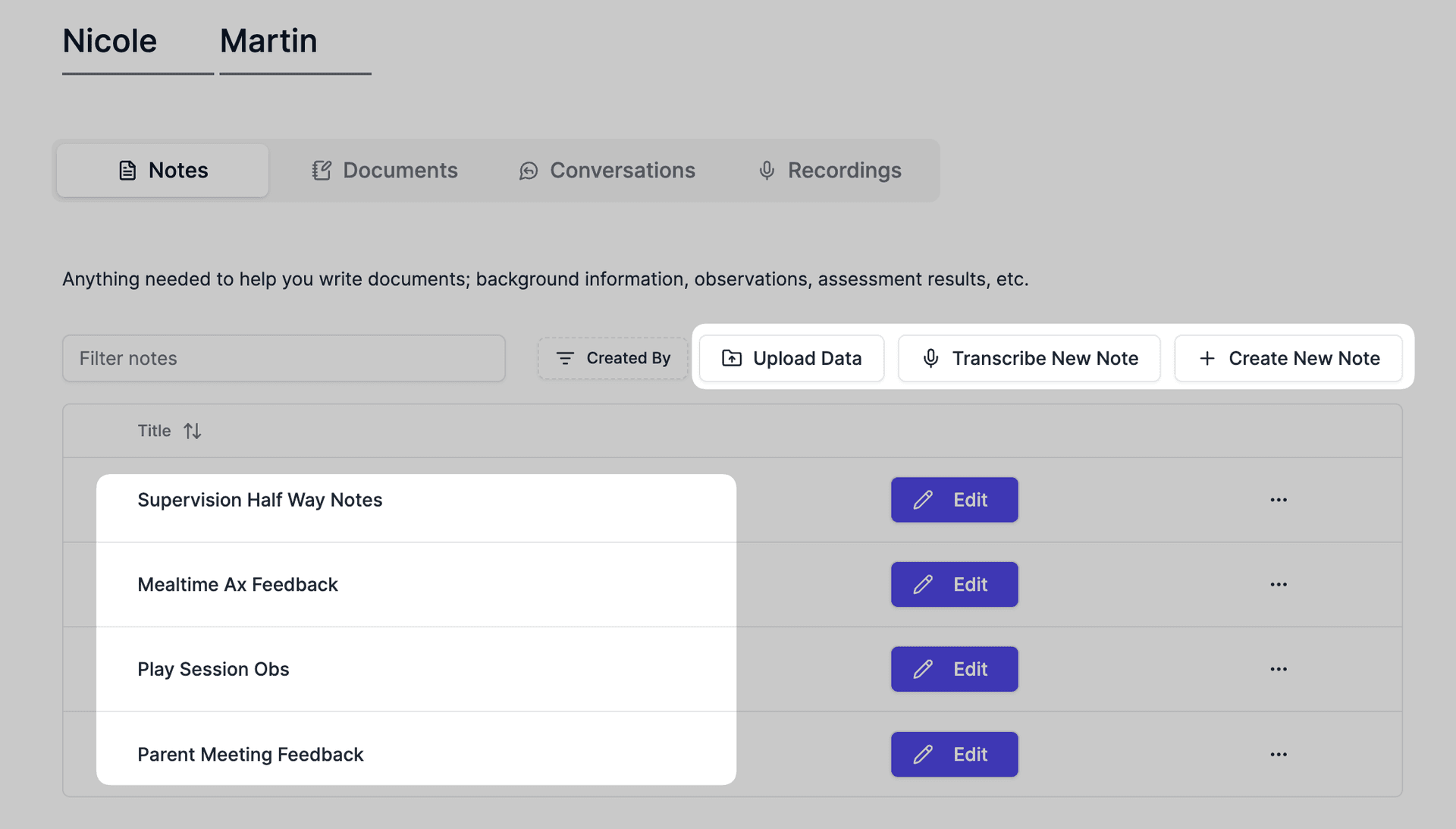Click the pencil icon for Mealtime Ax Feedback
Screen dimensions: 1456x829
(x=923, y=584)
